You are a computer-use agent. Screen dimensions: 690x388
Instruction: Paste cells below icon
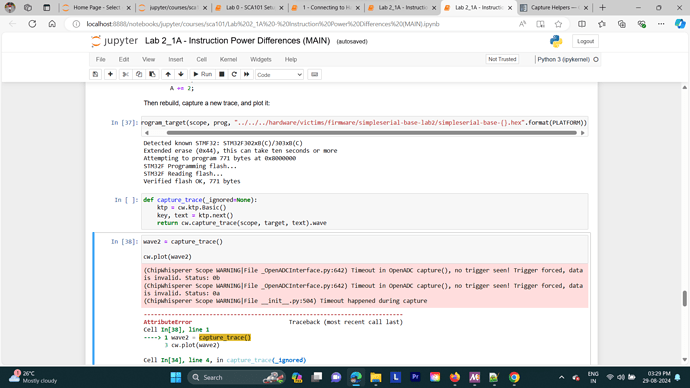click(152, 74)
